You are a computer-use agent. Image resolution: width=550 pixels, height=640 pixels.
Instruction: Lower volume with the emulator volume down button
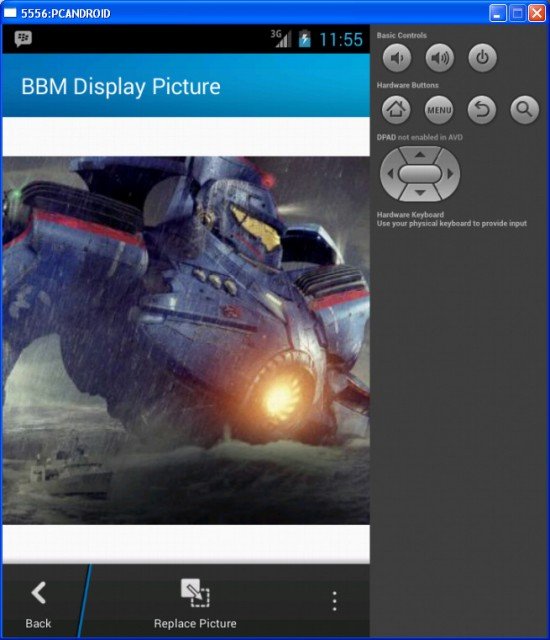coord(397,58)
